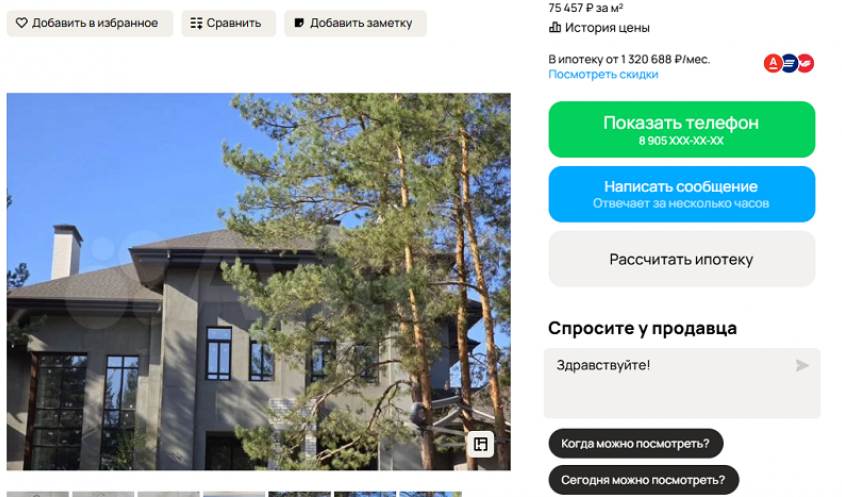Click the red Alfa-Bank logo
Image resolution: width=842 pixels, height=497 pixels.
pyautogui.click(x=773, y=63)
